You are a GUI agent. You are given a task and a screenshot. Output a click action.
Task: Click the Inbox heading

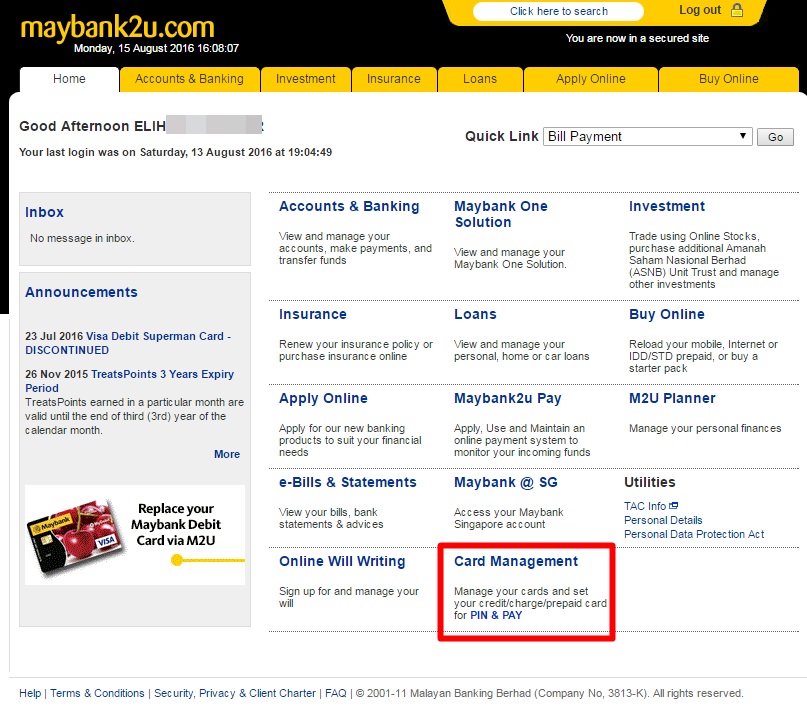pos(44,212)
